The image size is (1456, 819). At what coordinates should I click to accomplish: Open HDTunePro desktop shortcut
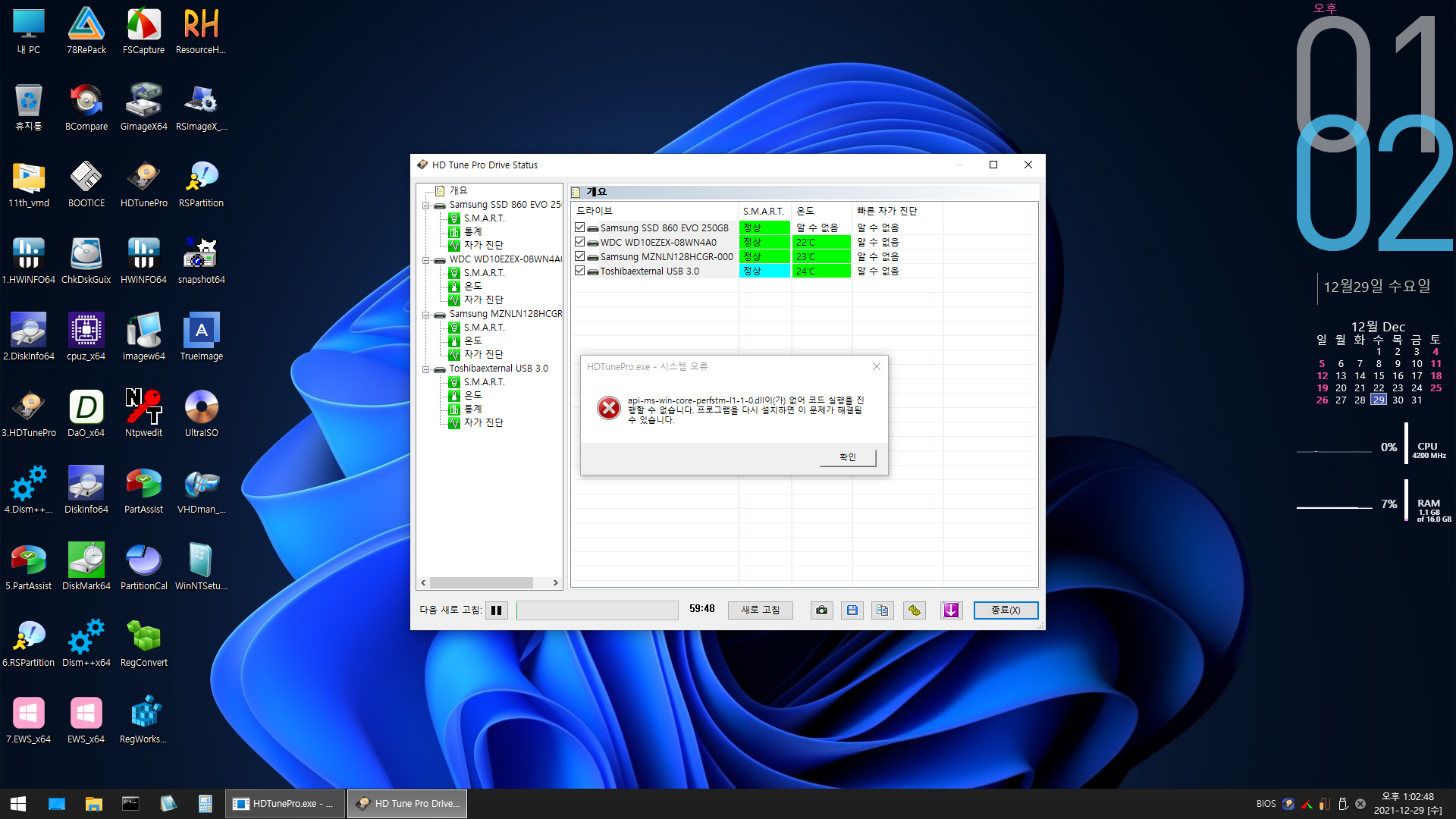[143, 184]
